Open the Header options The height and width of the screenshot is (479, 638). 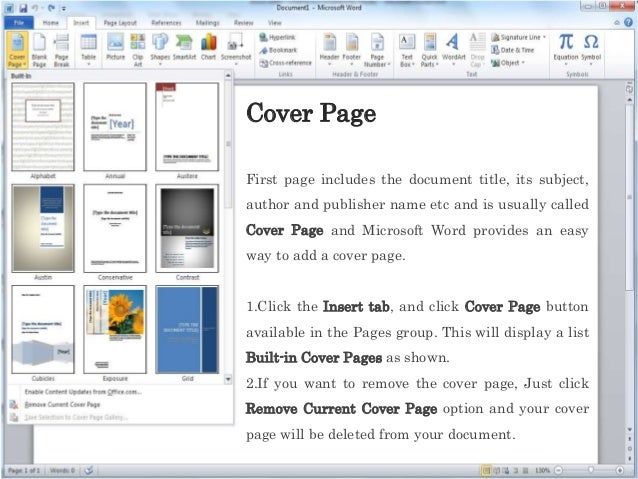tap(329, 50)
